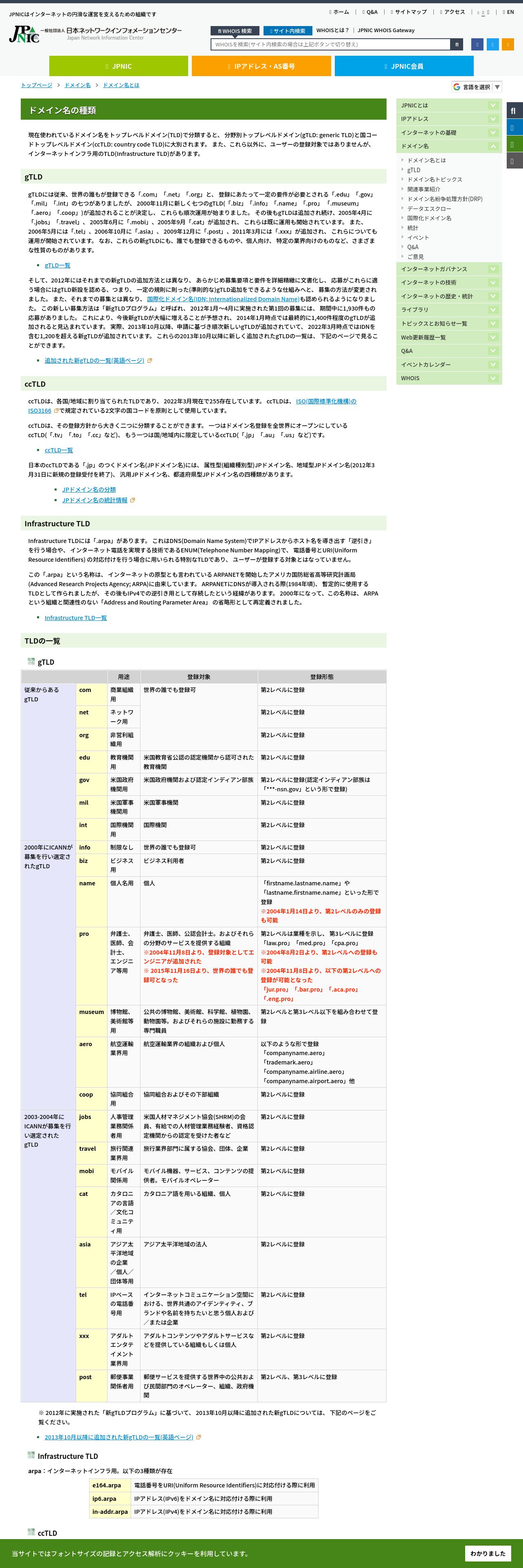Click the WHOIS search input field

coord(331,44)
